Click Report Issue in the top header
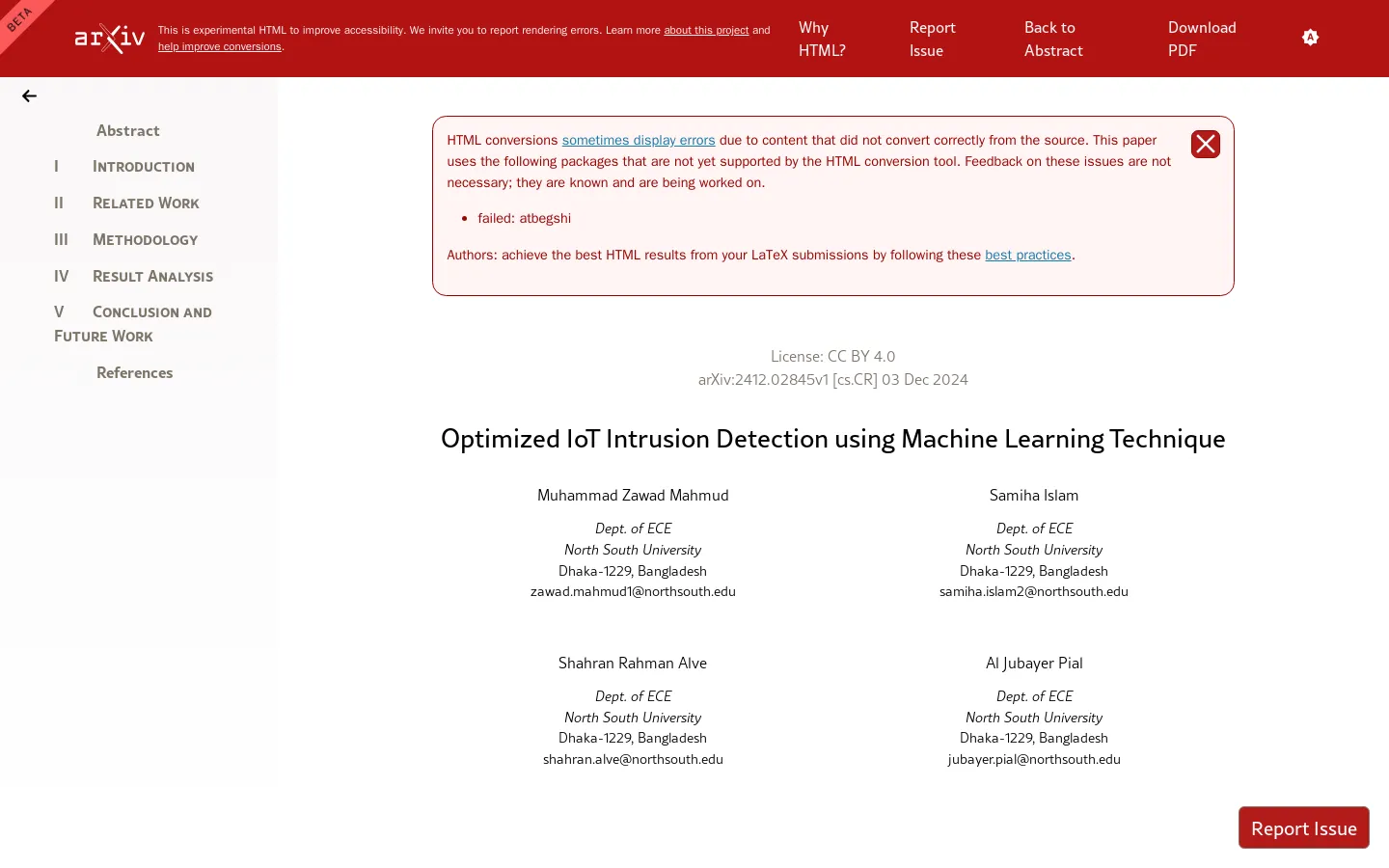This screenshot has height=868, width=1389. [x=932, y=40]
